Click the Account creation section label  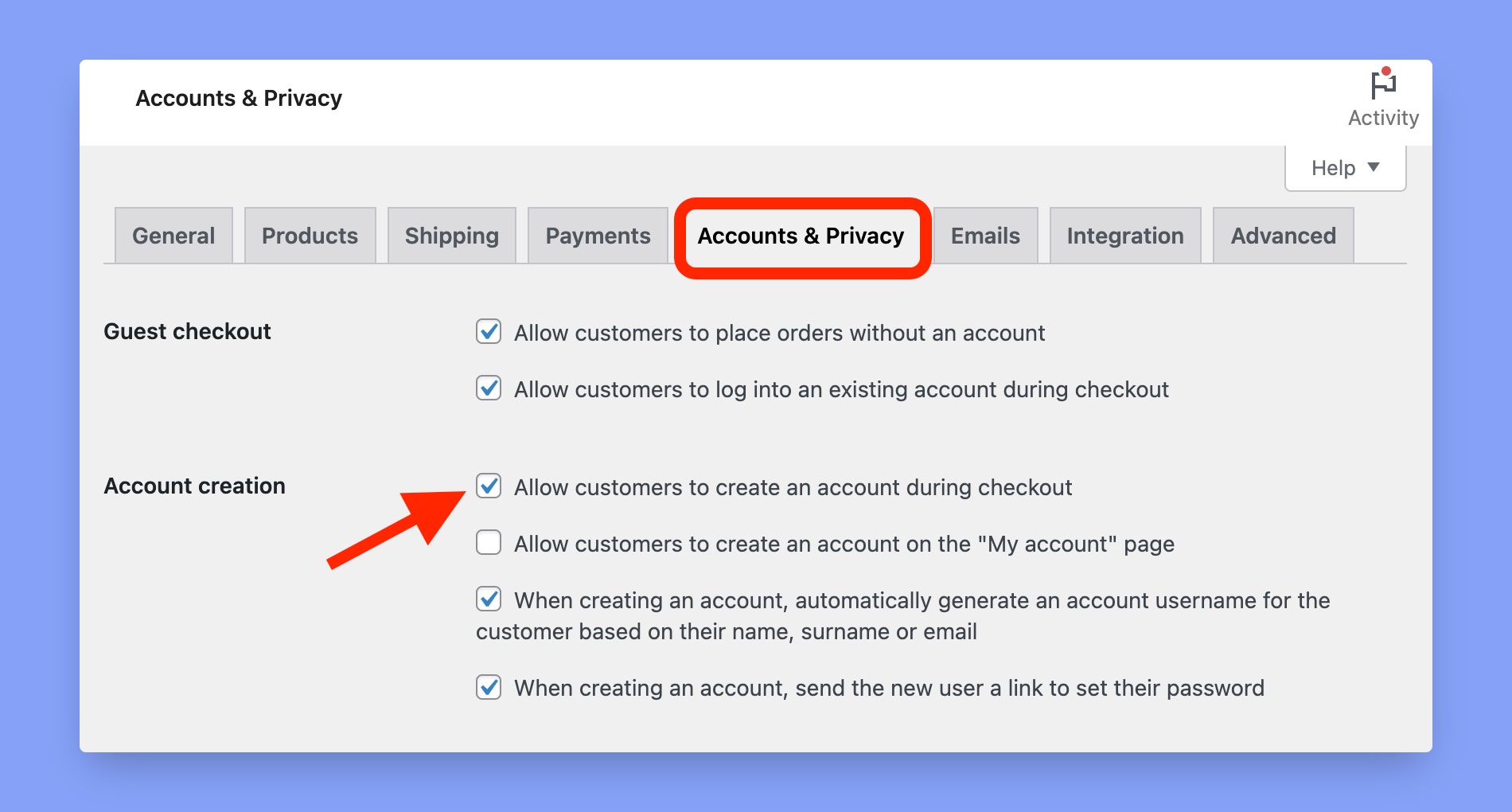tap(194, 486)
